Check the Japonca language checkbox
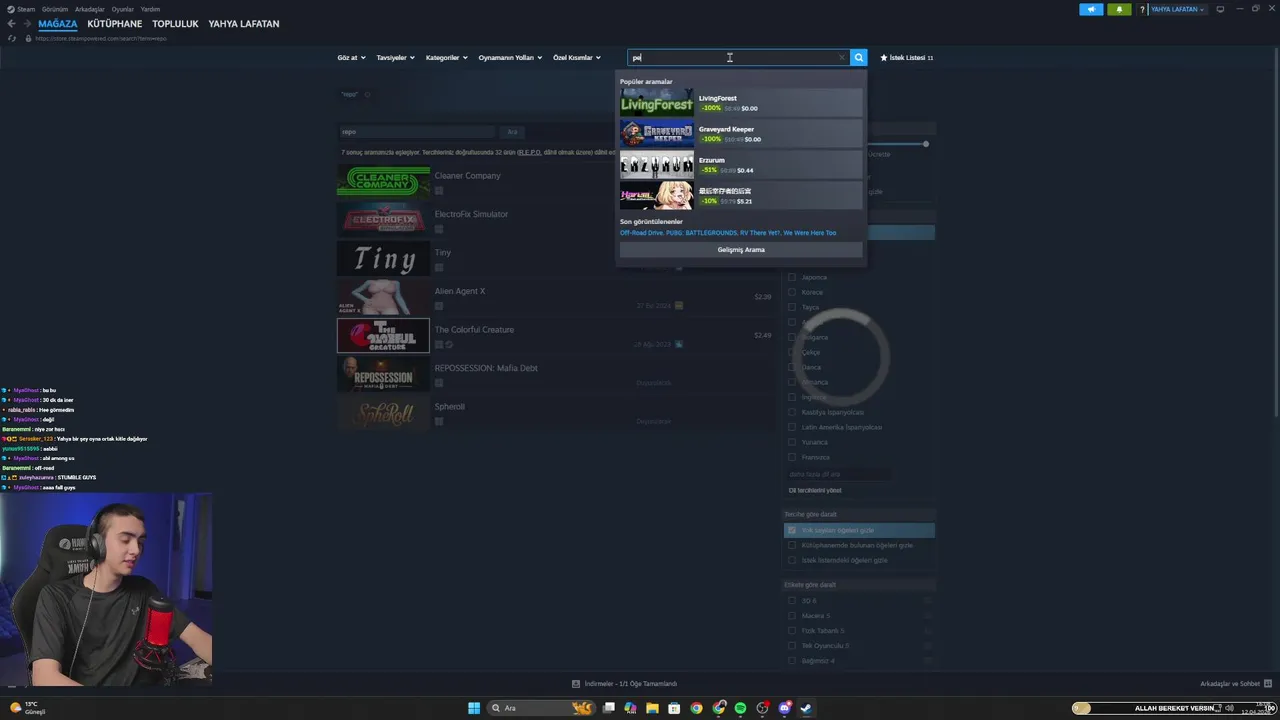The image size is (1280, 720). [x=792, y=277]
